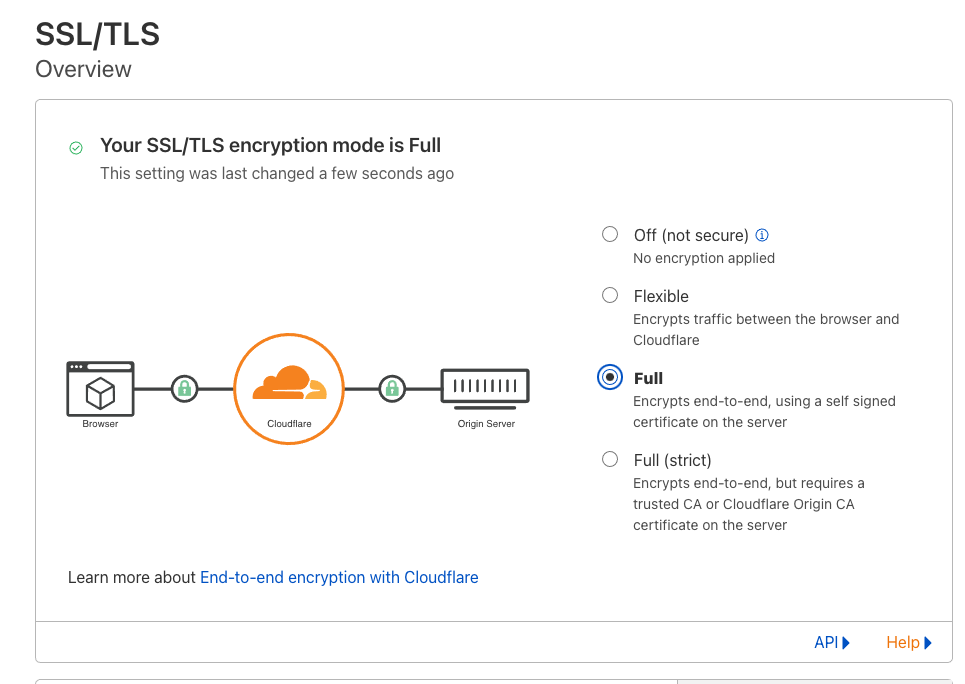
Task: Click the padlock between Cloudflare and Origin Server
Action: [x=391, y=388]
